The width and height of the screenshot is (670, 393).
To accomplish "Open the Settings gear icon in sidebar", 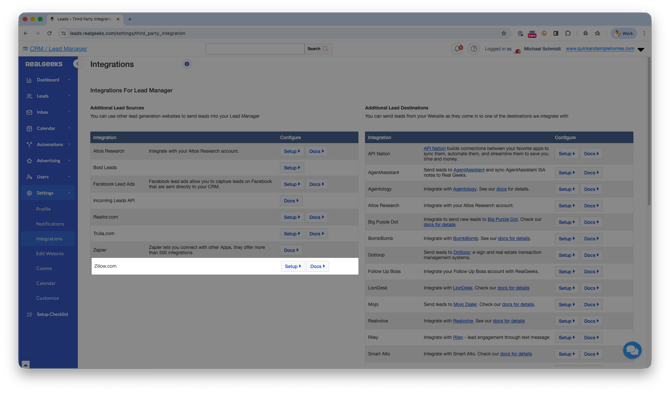I will [29, 193].
